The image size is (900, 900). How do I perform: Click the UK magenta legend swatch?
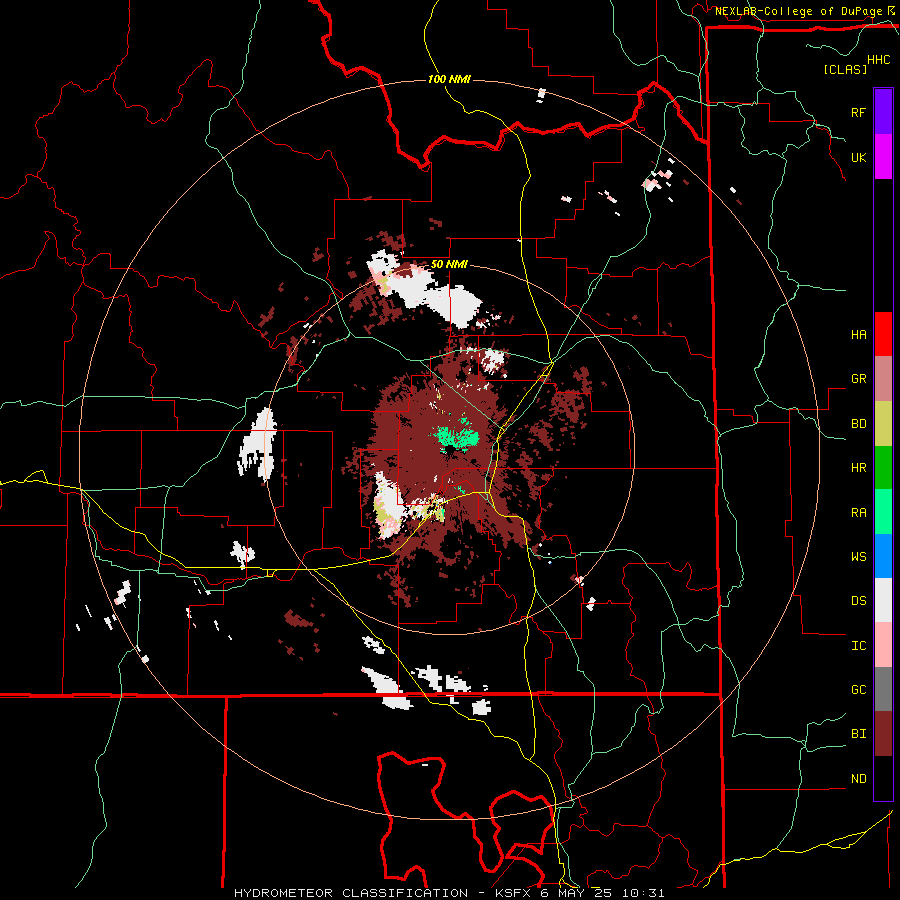click(x=883, y=157)
